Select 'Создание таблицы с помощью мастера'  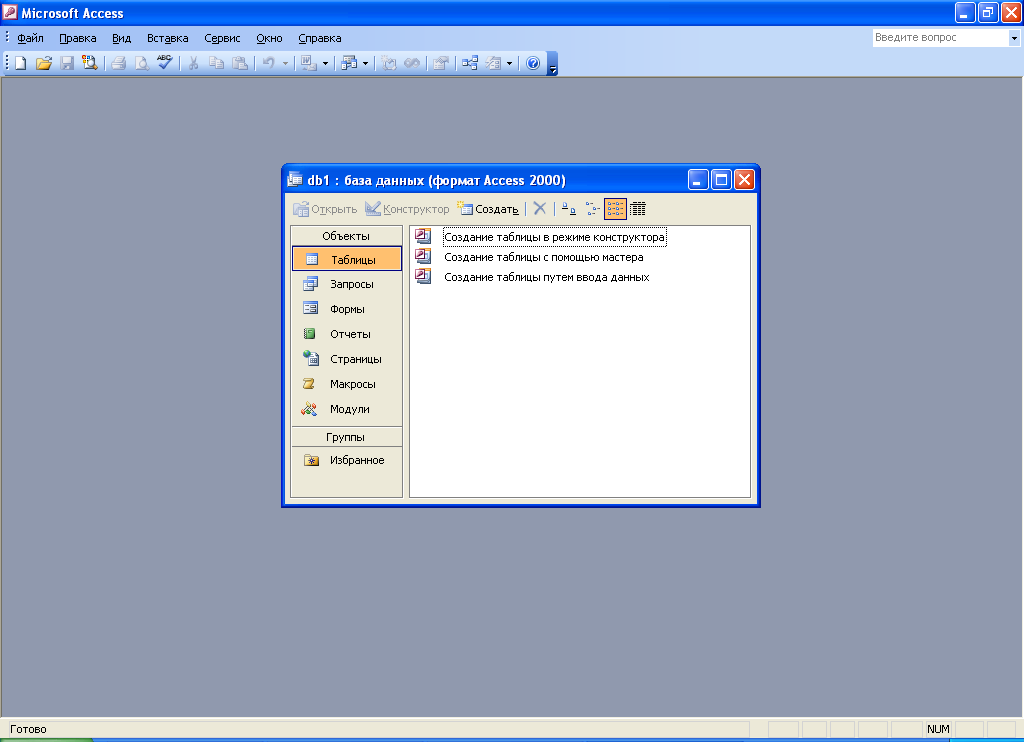(543, 257)
